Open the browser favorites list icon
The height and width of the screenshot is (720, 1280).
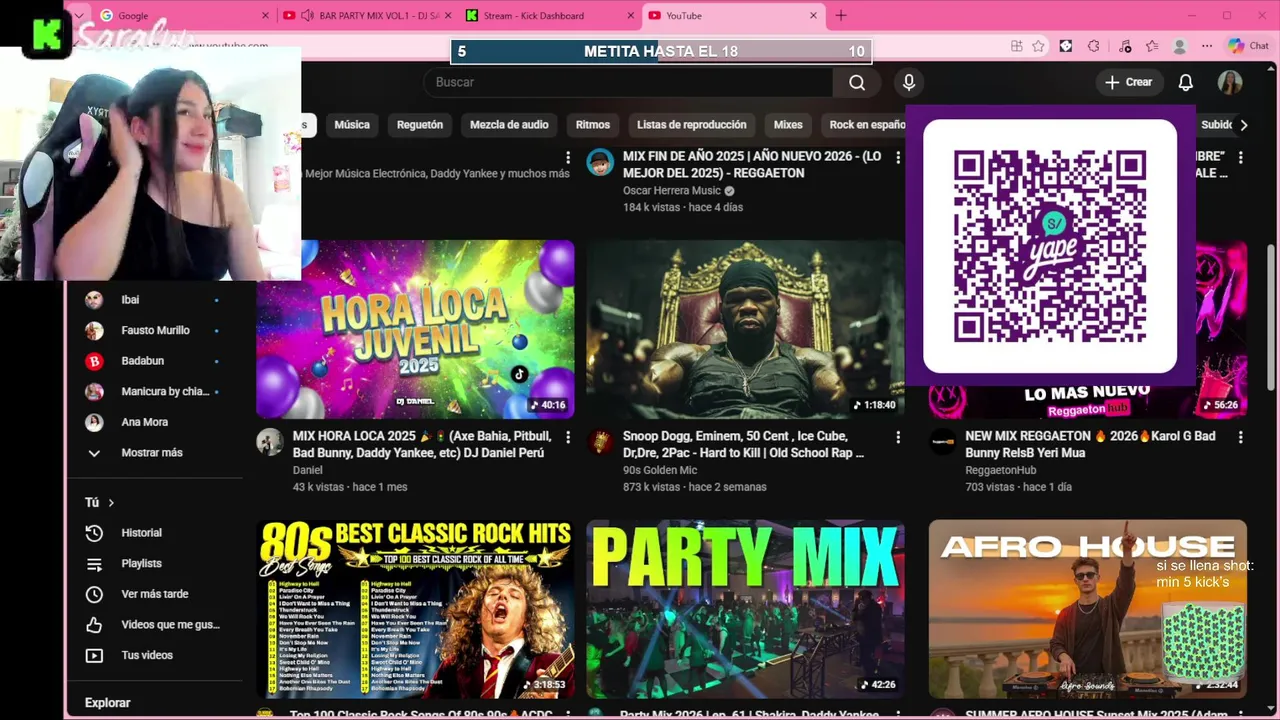[x=1152, y=46]
